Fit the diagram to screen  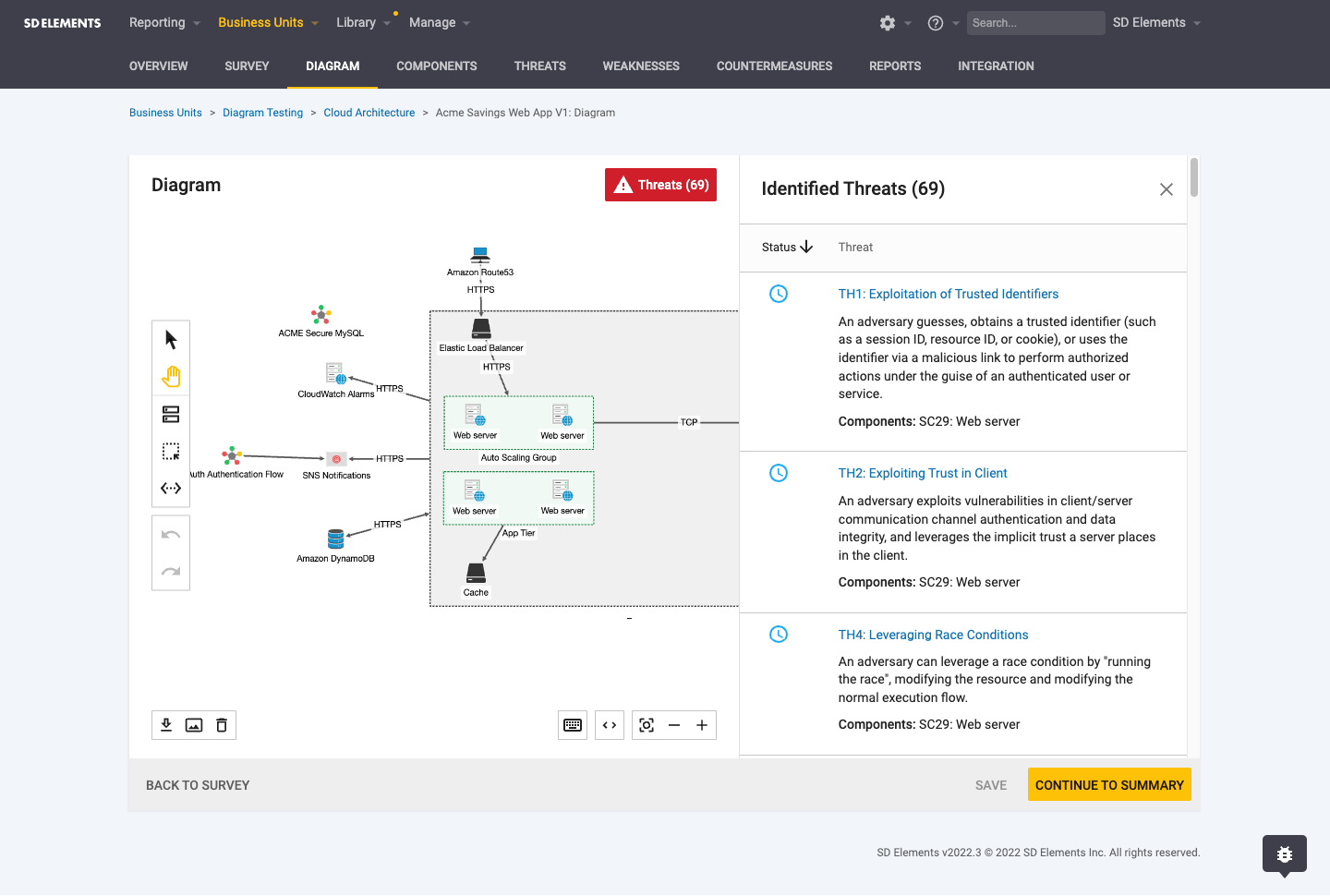point(647,725)
